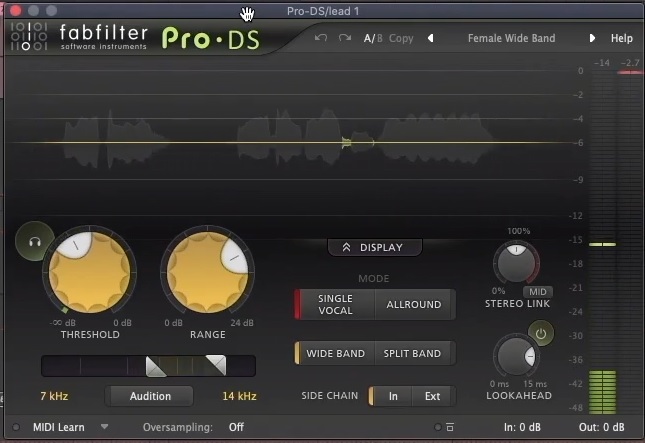Click the small circle left of output icon

(438, 427)
